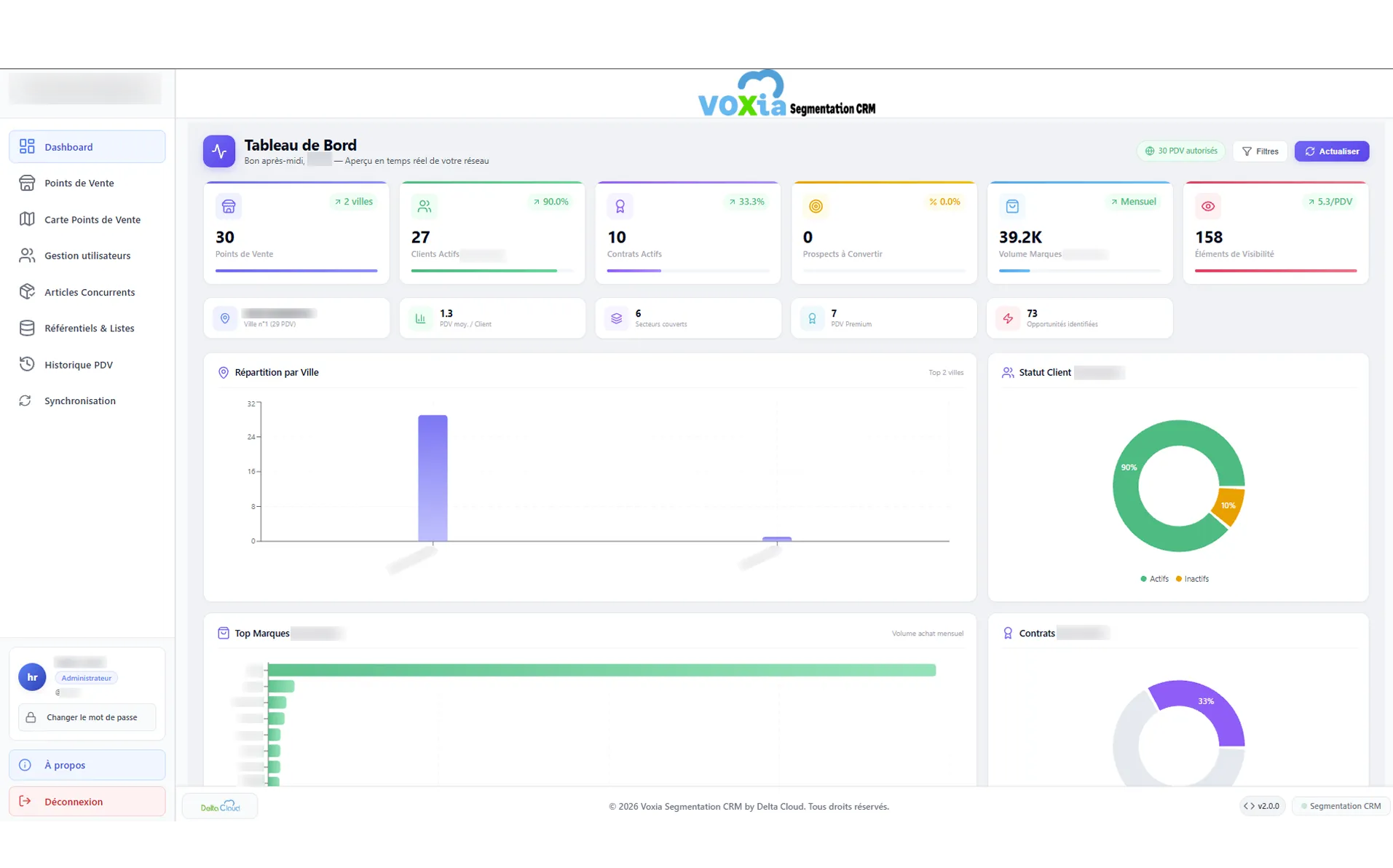This screenshot has width=1393, height=868.
Task: Select the Articles Concurrents box icon
Action: pyautogui.click(x=27, y=292)
